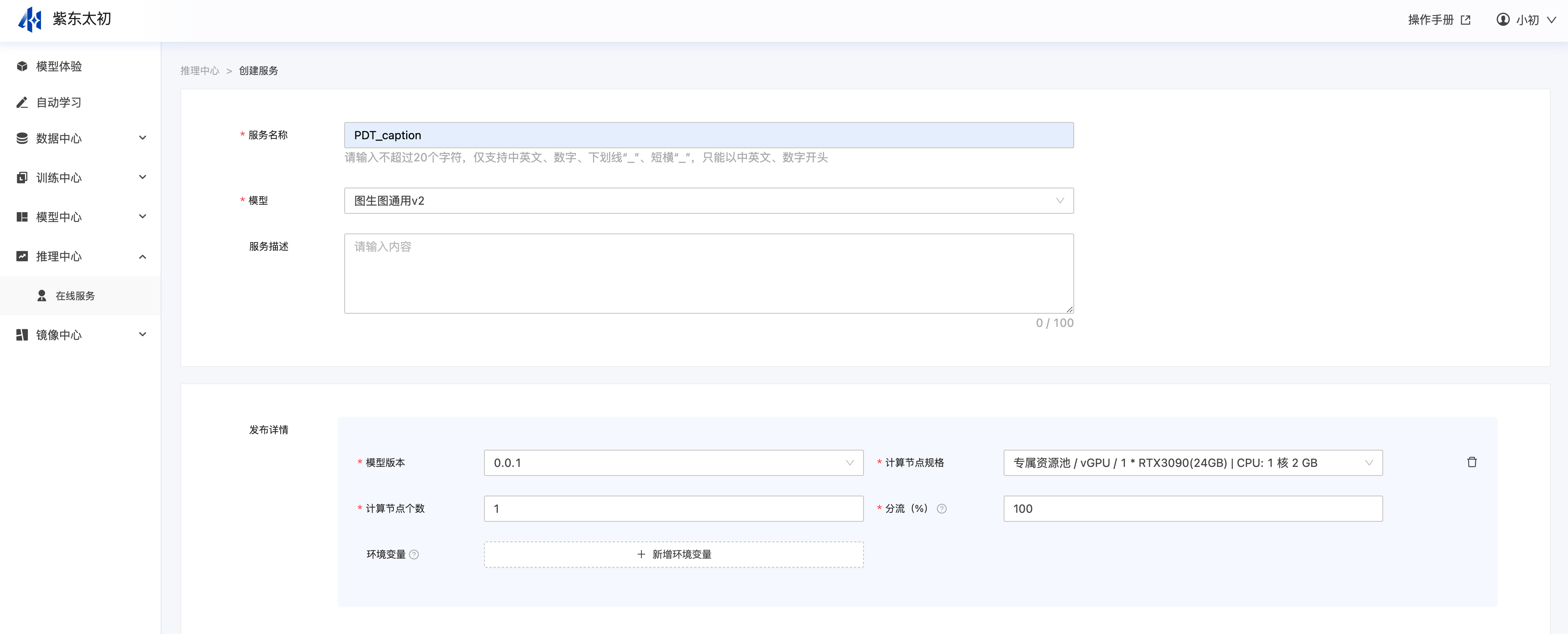This screenshot has width=1568, height=634.
Task: Go back to 推理中心 breadcrumb
Action: [x=200, y=70]
